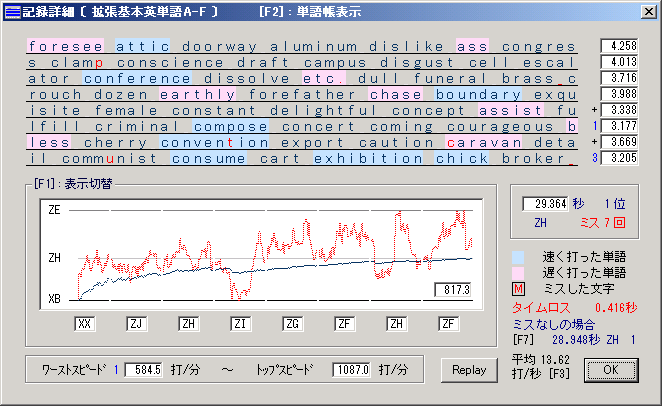
Task: Click the 1位 rank text
Action: coord(615,204)
